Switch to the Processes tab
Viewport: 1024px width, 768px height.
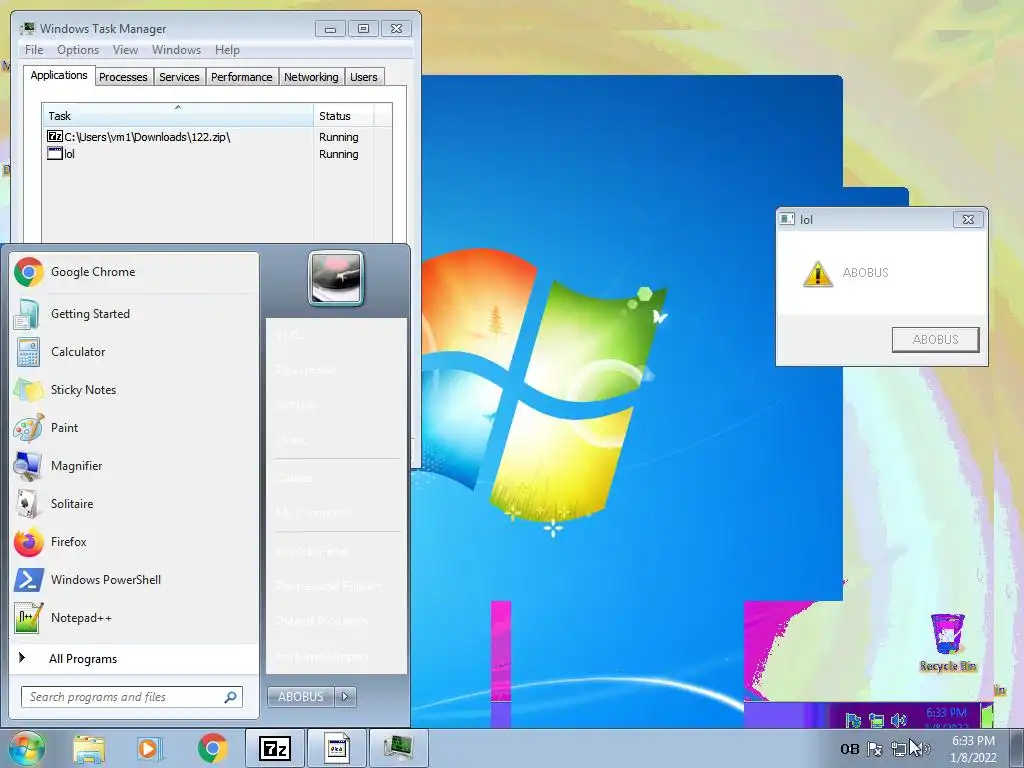[123, 77]
